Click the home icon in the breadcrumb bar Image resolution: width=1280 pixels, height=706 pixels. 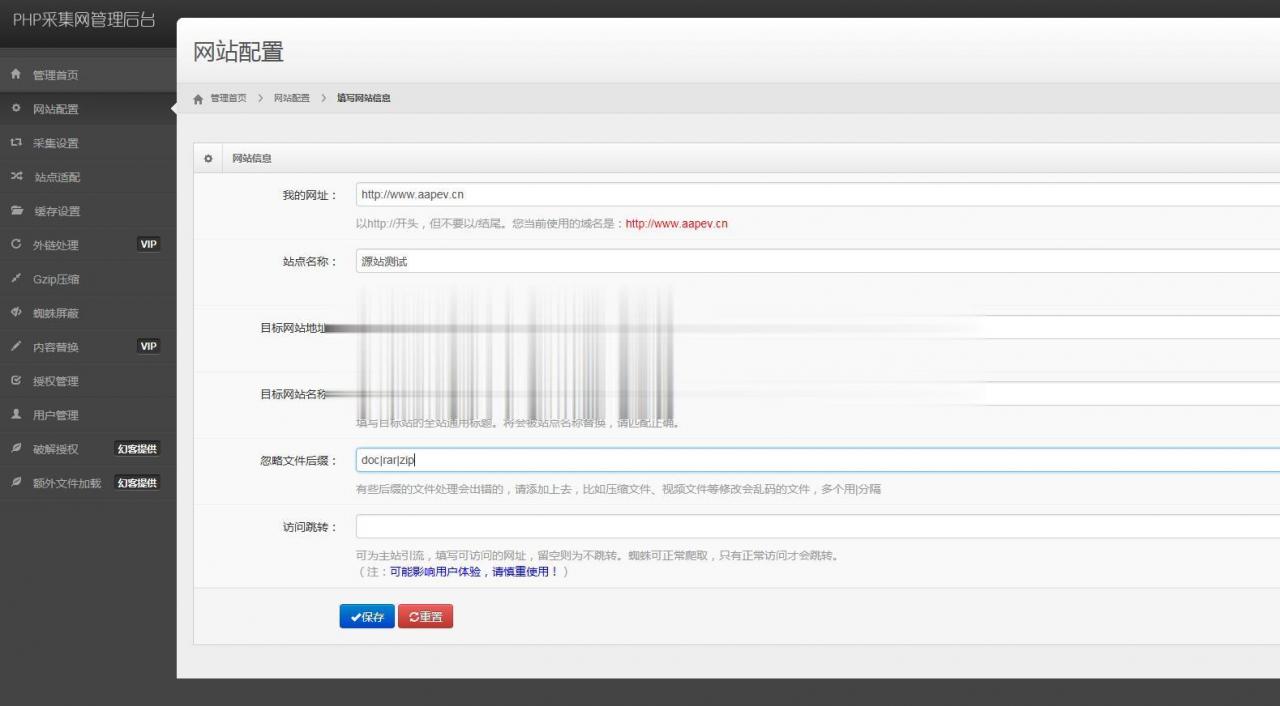click(x=198, y=98)
